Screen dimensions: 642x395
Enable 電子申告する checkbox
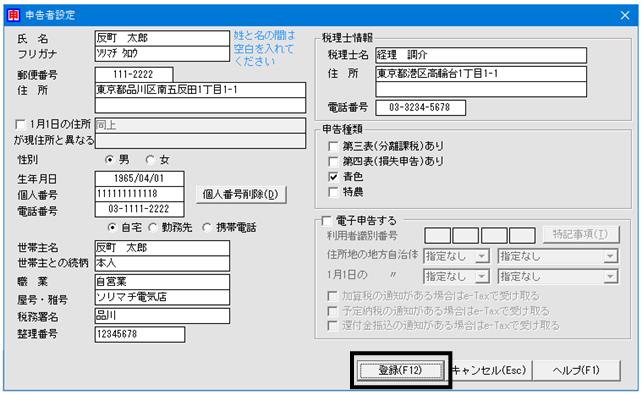pos(326,221)
